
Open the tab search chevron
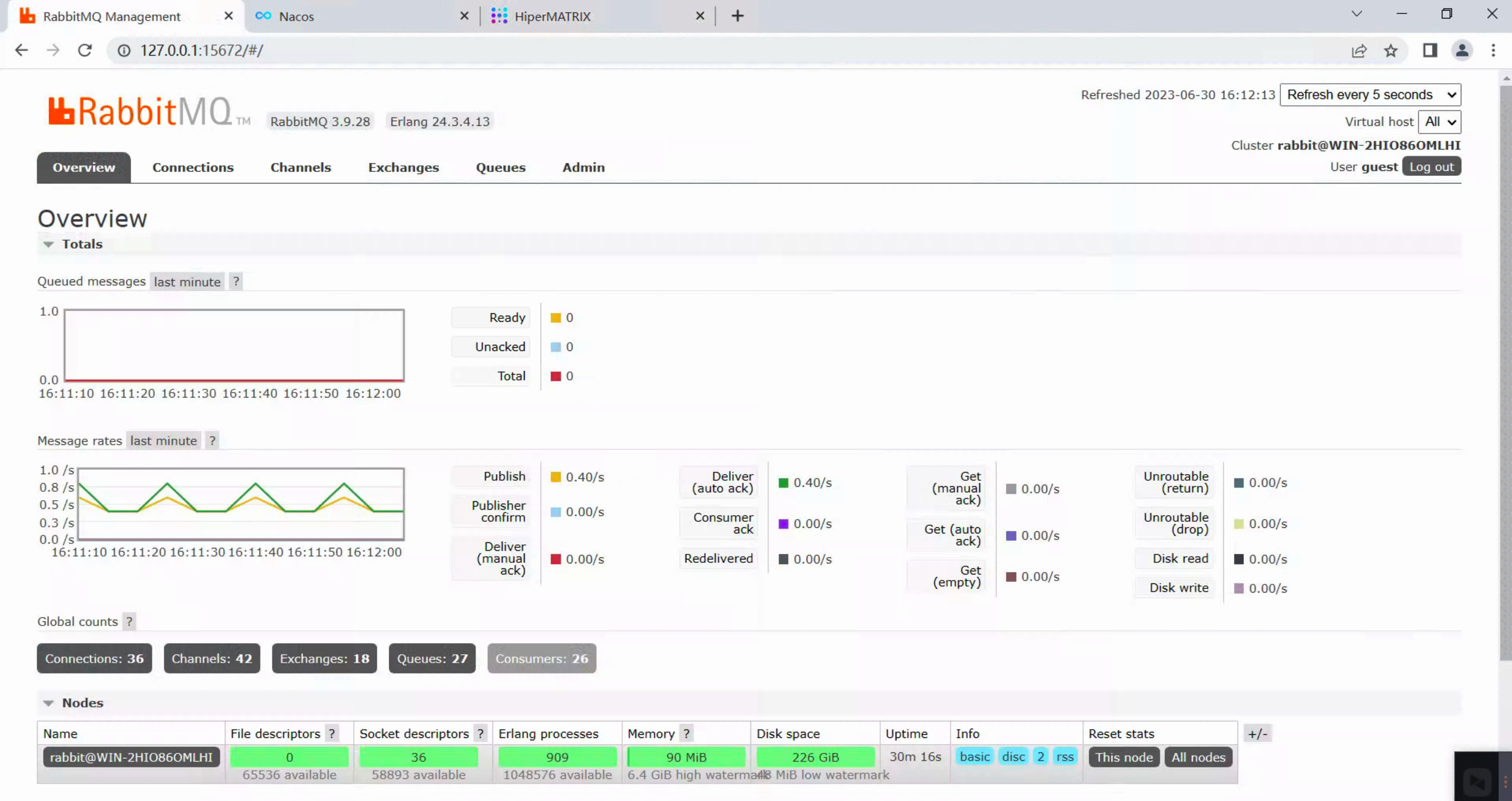tap(1357, 14)
